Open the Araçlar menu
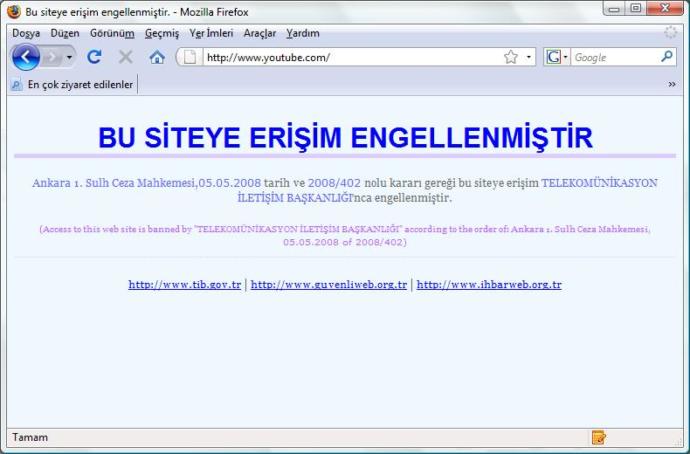690x454 pixels. coord(260,33)
